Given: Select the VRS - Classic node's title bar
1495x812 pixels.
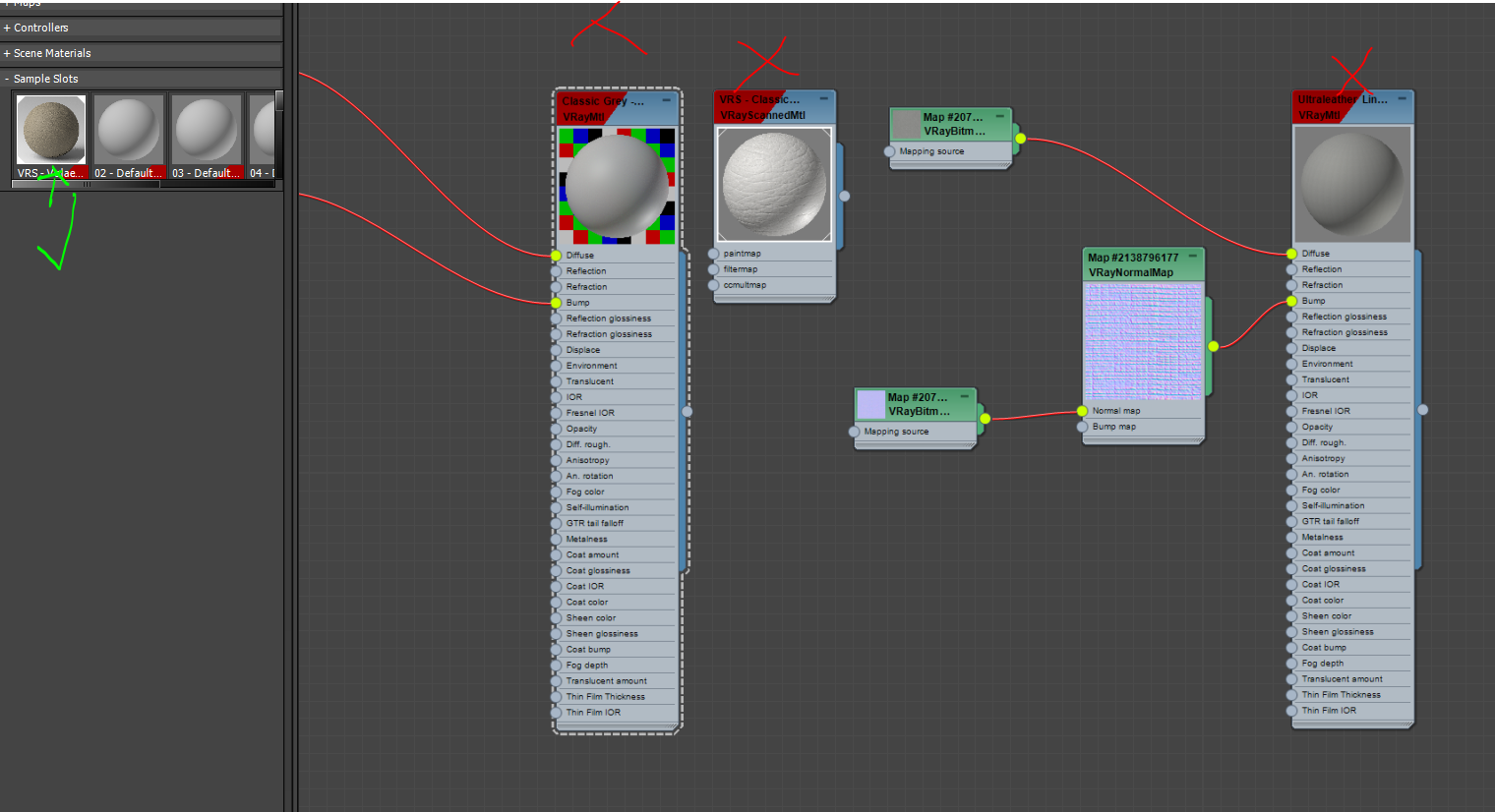Looking at the screenshot, I should click(774, 107).
